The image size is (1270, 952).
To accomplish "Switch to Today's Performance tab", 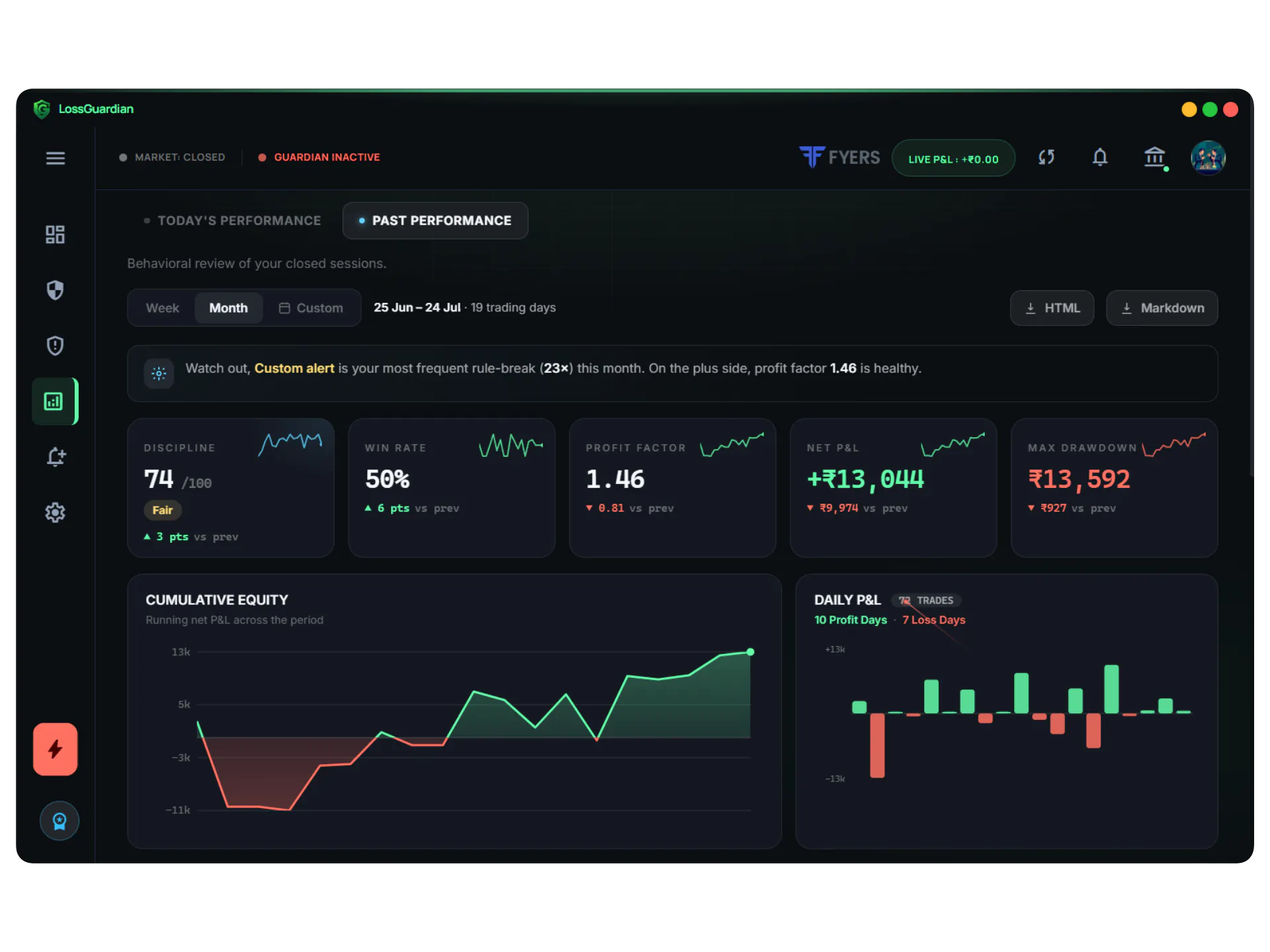I will (232, 221).
